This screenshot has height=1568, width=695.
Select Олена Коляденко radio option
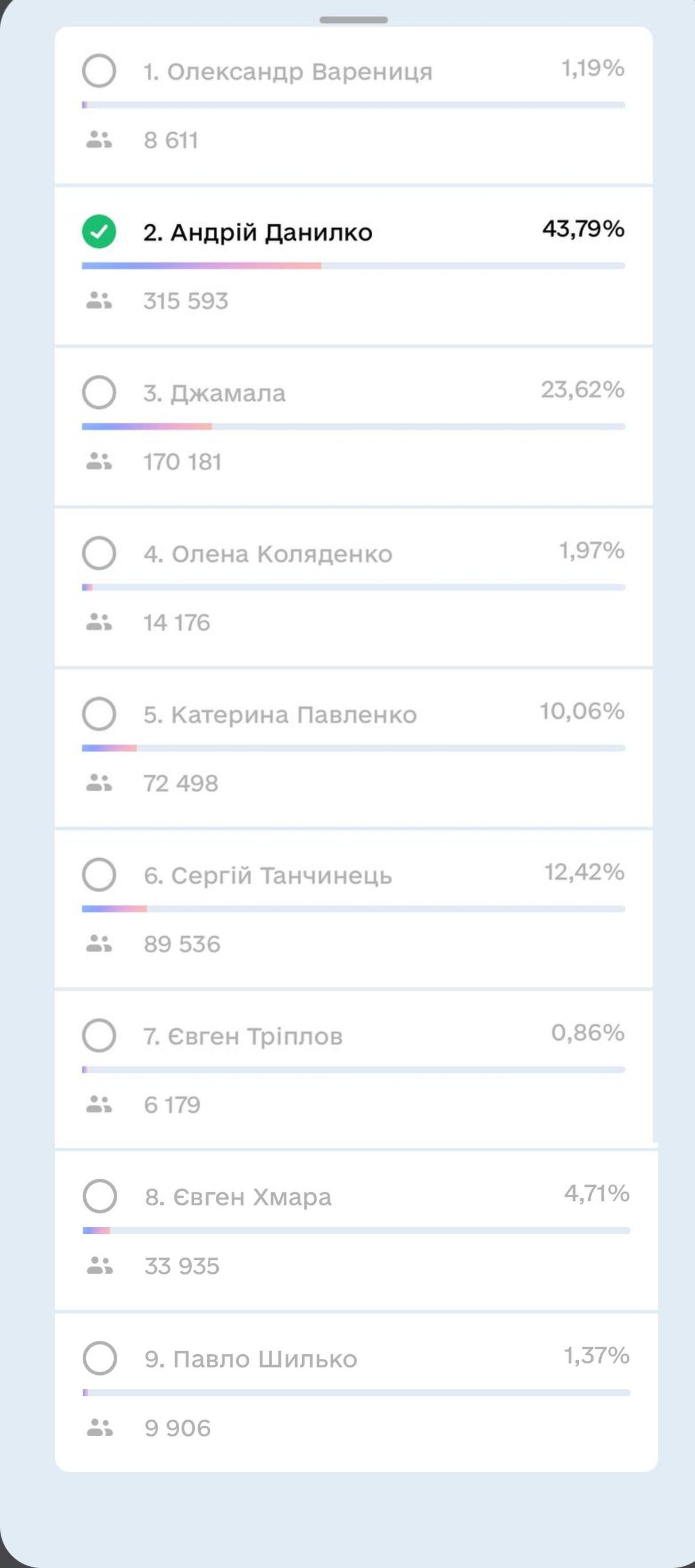click(x=99, y=553)
